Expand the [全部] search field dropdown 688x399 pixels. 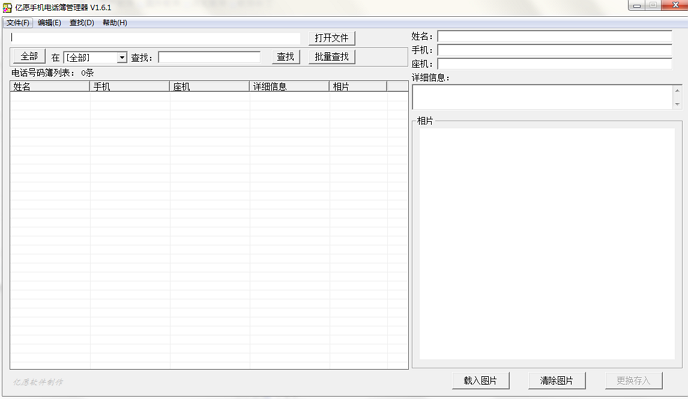coord(122,58)
